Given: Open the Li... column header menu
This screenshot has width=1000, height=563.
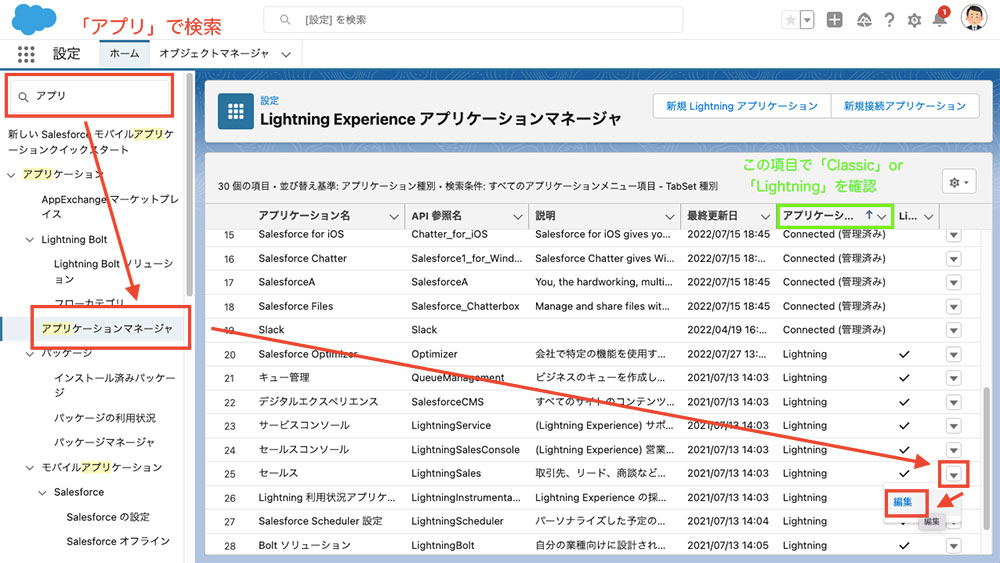Looking at the screenshot, I should click(929, 217).
